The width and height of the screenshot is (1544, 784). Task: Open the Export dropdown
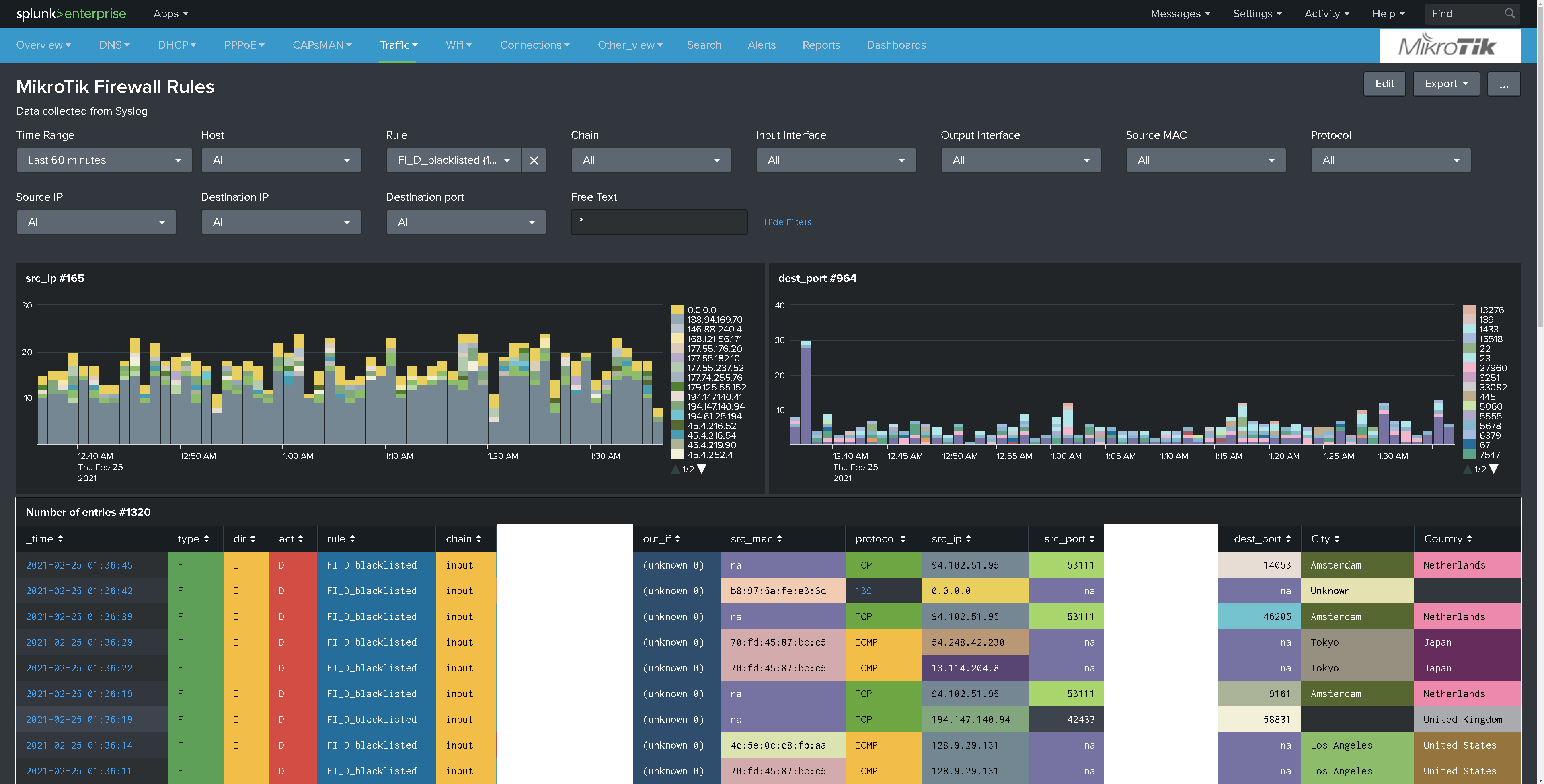tap(1446, 84)
